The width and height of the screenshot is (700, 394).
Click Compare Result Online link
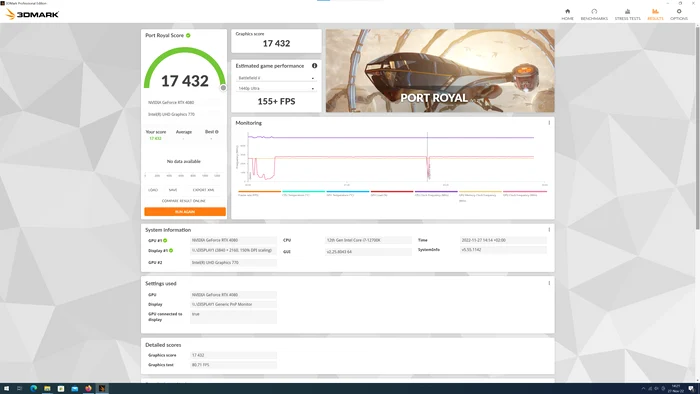184,201
